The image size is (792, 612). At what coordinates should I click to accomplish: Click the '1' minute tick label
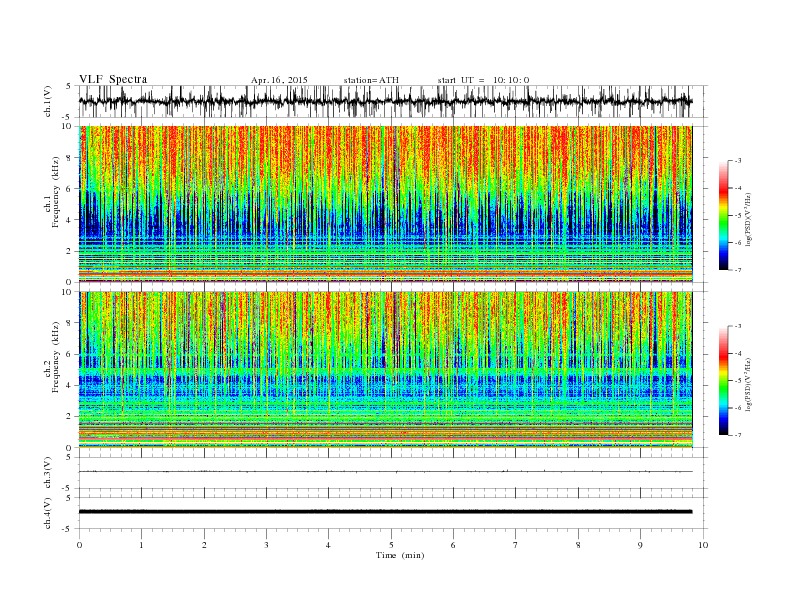pyautogui.click(x=142, y=545)
